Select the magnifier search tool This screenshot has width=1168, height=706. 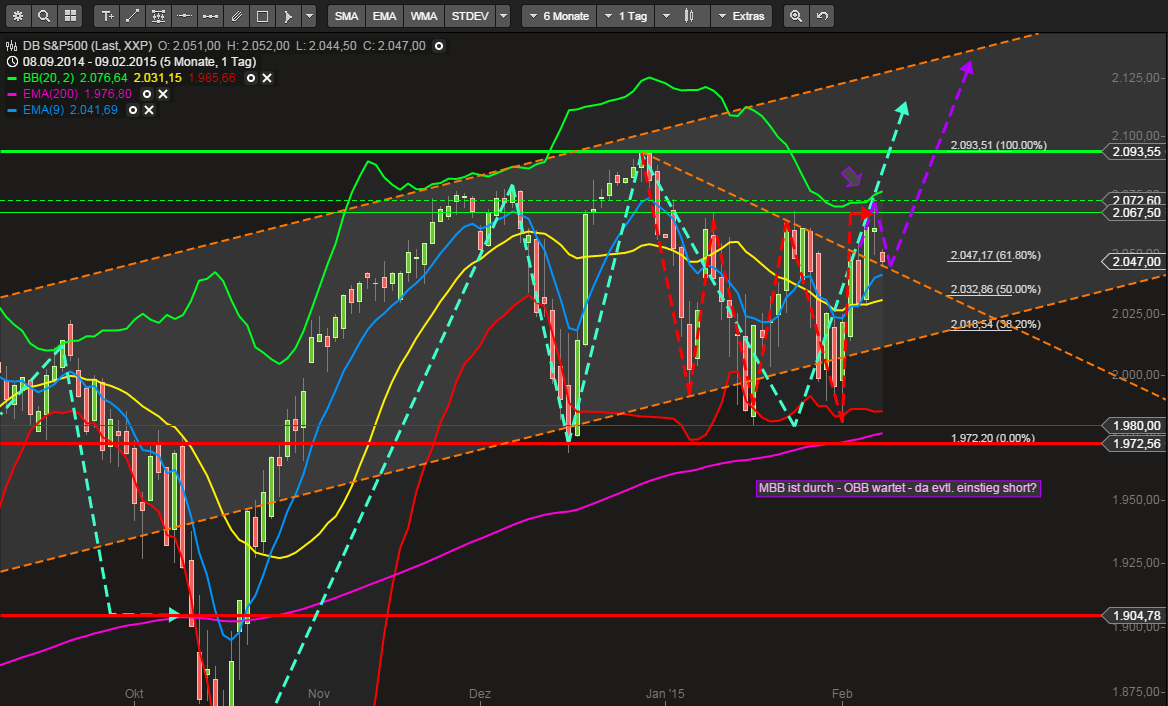pos(44,16)
